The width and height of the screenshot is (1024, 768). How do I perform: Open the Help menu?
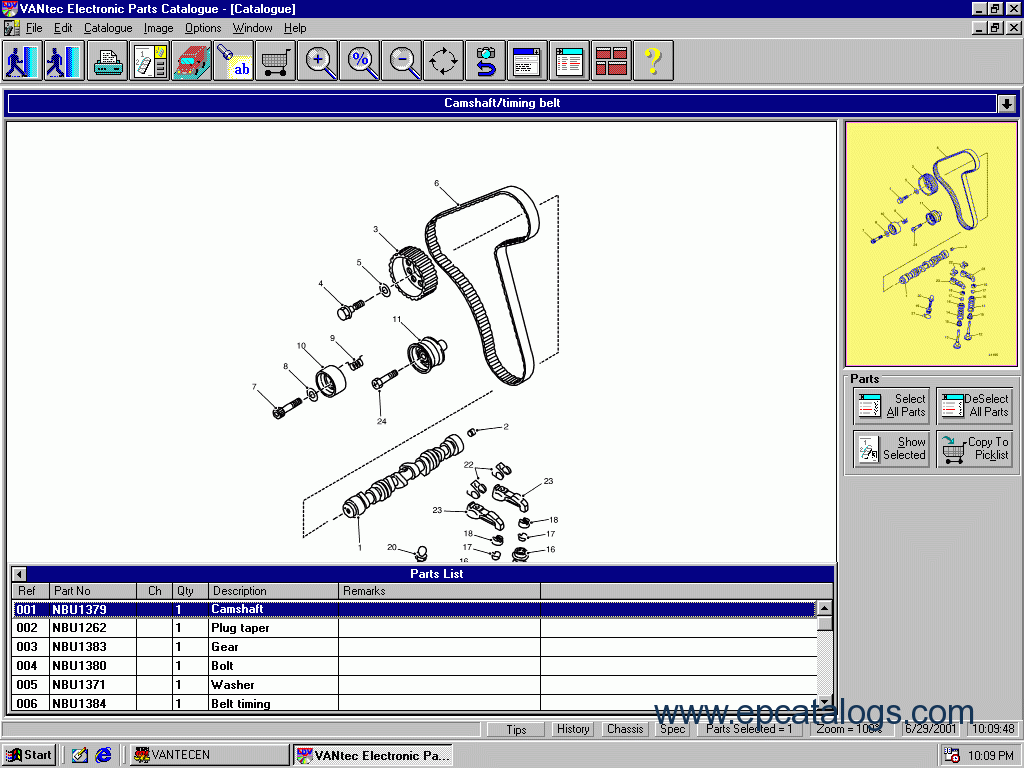(295, 28)
